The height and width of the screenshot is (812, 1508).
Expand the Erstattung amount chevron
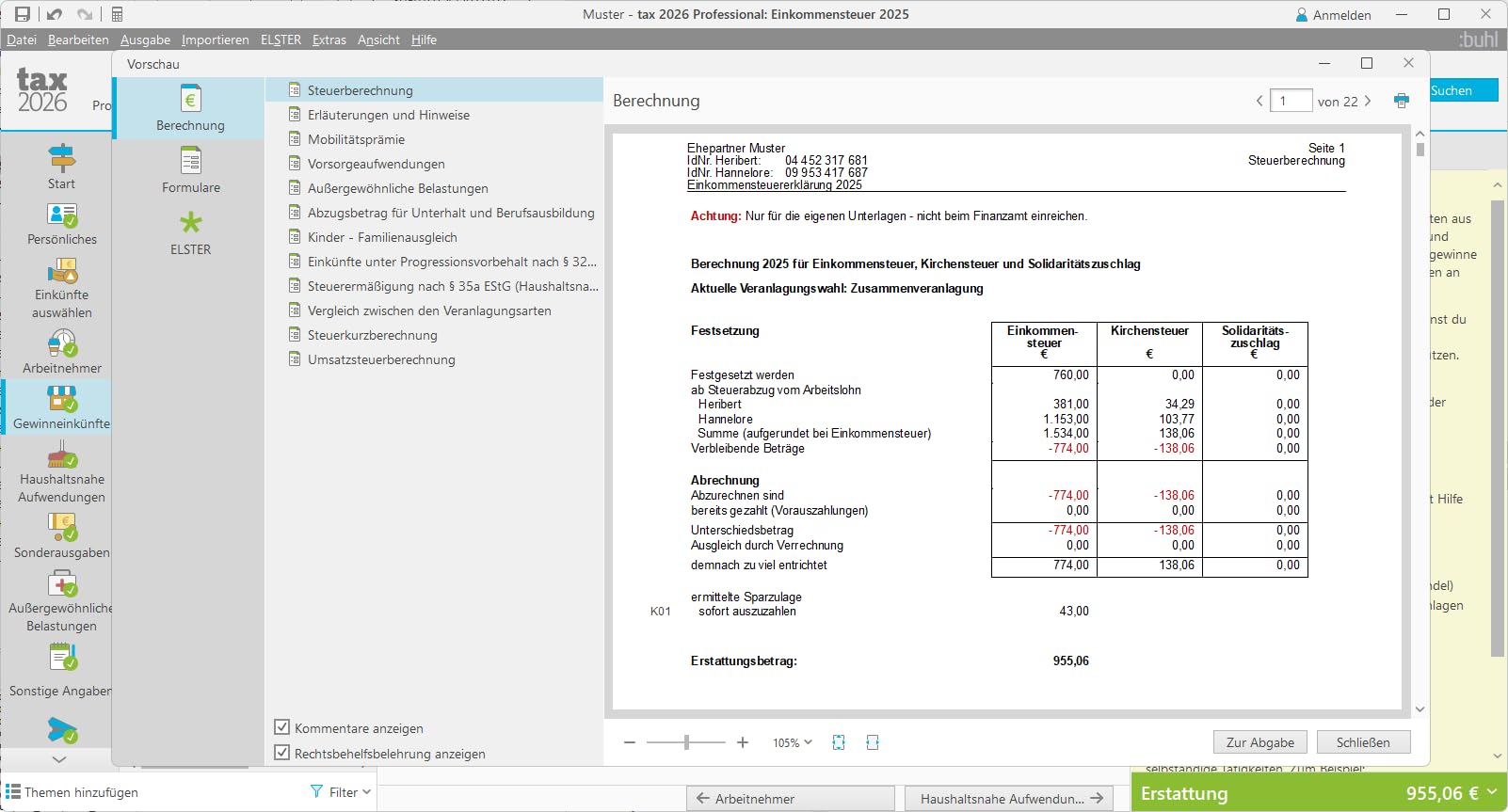[1492, 792]
